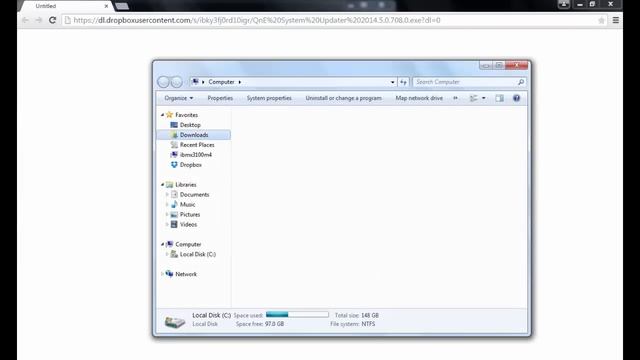The width and height of the screenshot is (640, 360).
Task: Select Libraries in navigation pane
Action: (186, 185)
